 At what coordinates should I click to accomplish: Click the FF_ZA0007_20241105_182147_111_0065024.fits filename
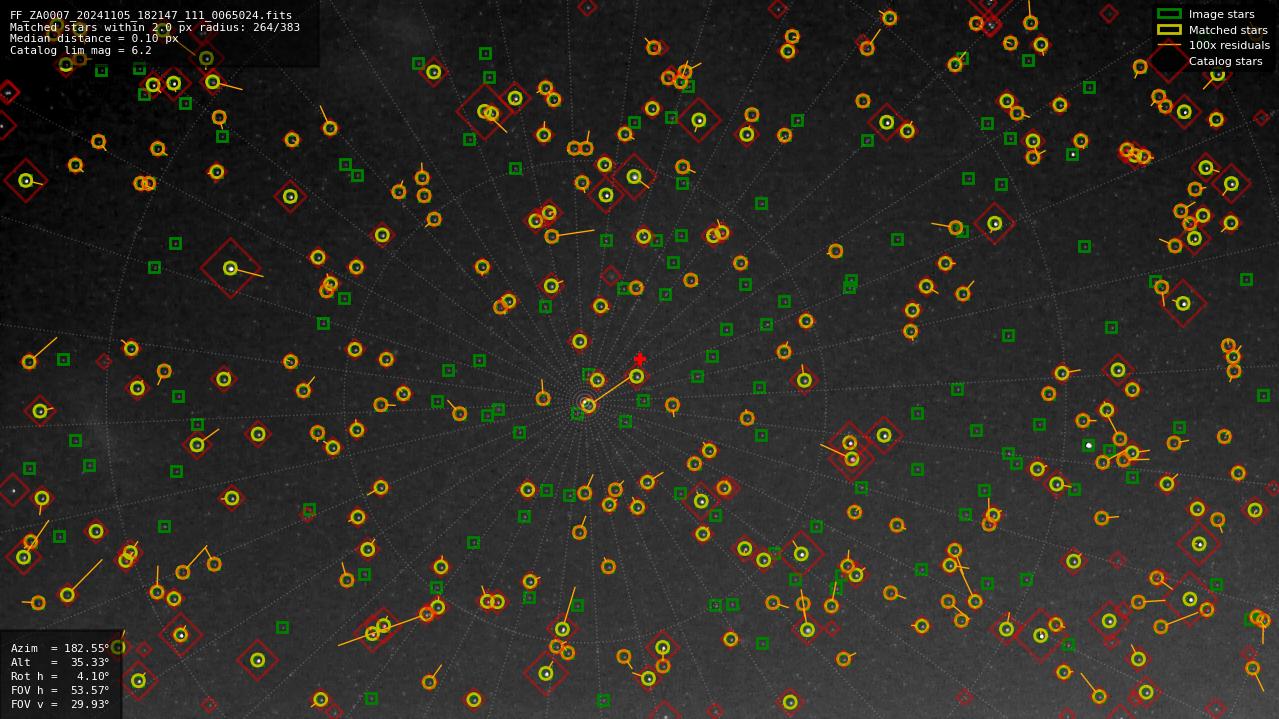[x=151, y=15]
